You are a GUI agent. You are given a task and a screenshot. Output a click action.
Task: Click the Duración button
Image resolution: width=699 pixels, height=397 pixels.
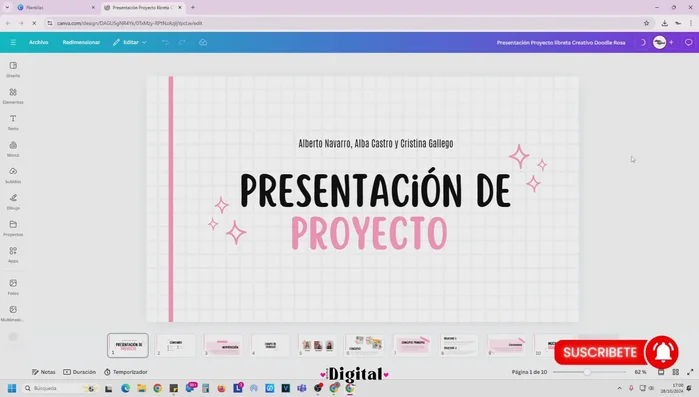[79, 372]
